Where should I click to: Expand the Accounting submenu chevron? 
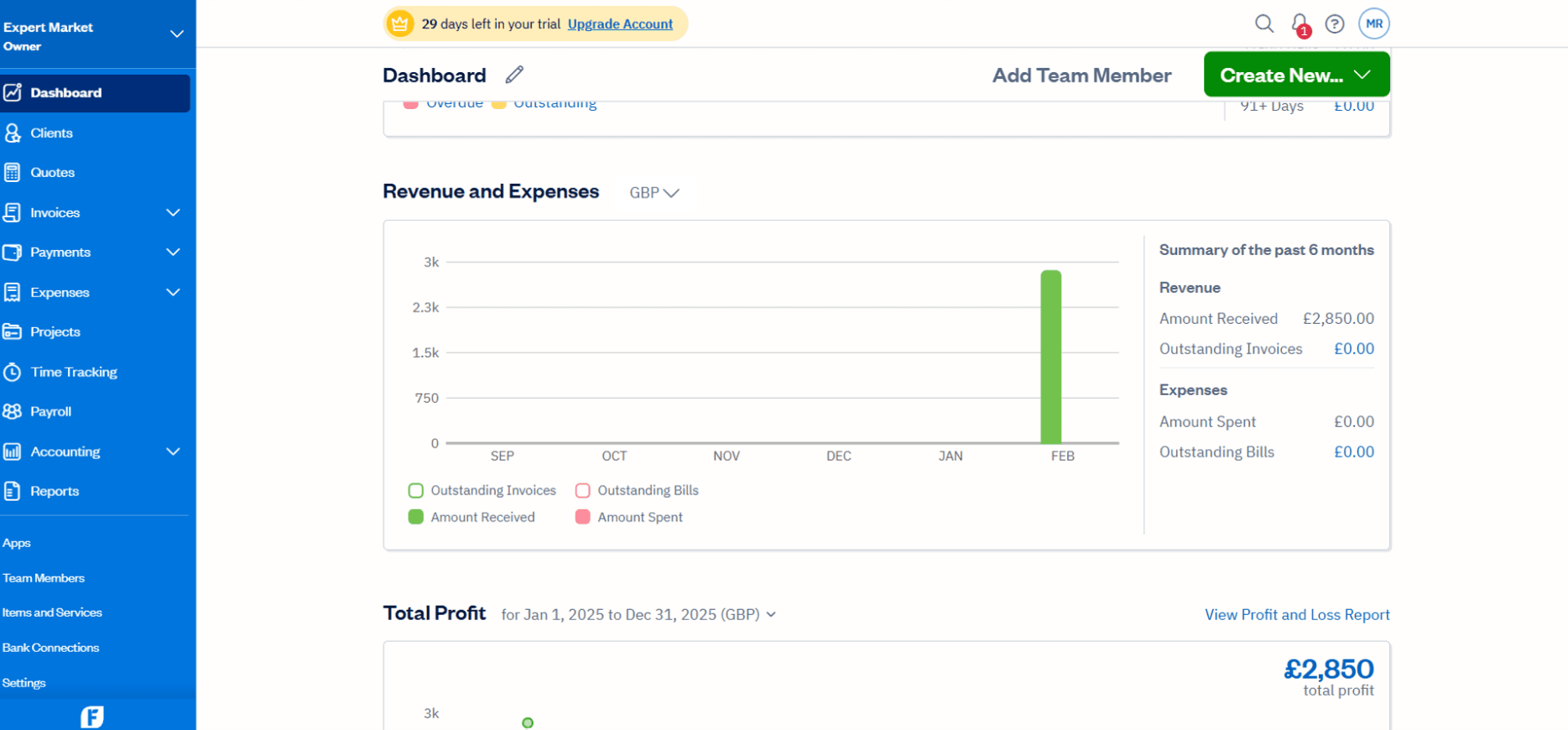coord(173,451)
